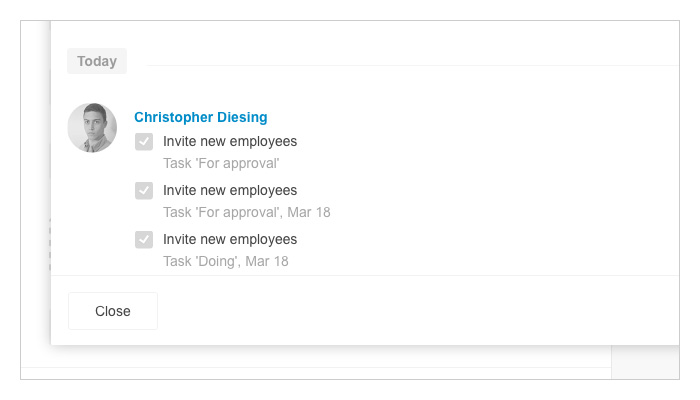Toggle checkbox for first Invite new employees task
700x400 pixels.
[x=144, y=142]
